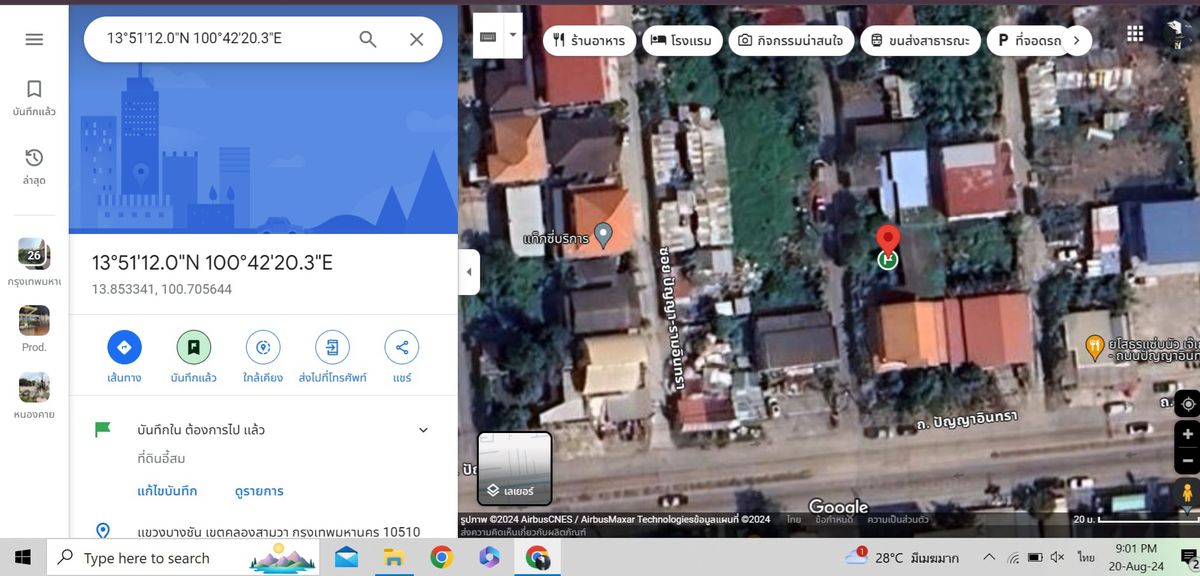Open the weather widget showing 28°C
1200x576 pixels.
901,557
